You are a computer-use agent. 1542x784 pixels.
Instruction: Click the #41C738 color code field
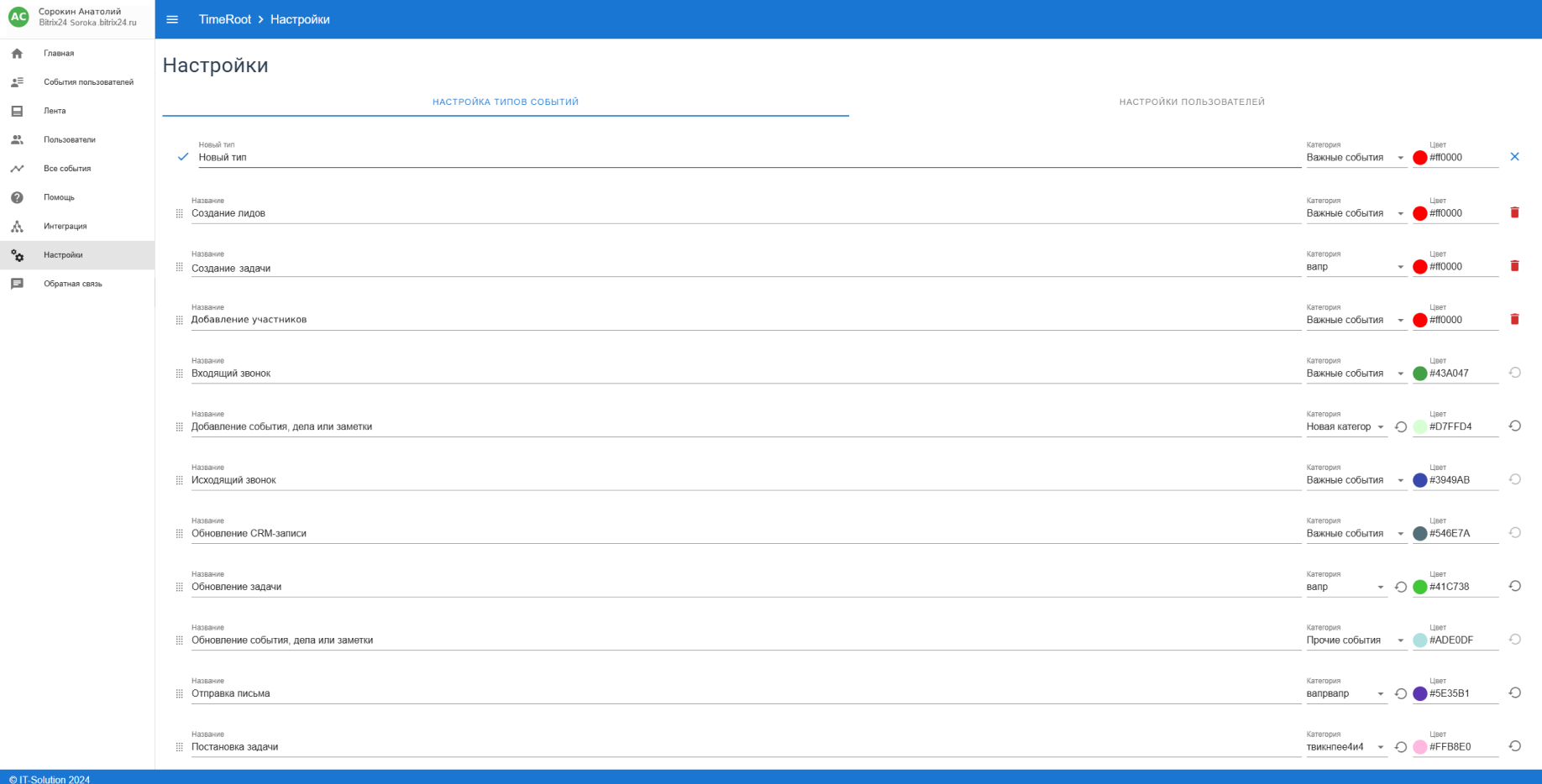[x=1463, y=587]
